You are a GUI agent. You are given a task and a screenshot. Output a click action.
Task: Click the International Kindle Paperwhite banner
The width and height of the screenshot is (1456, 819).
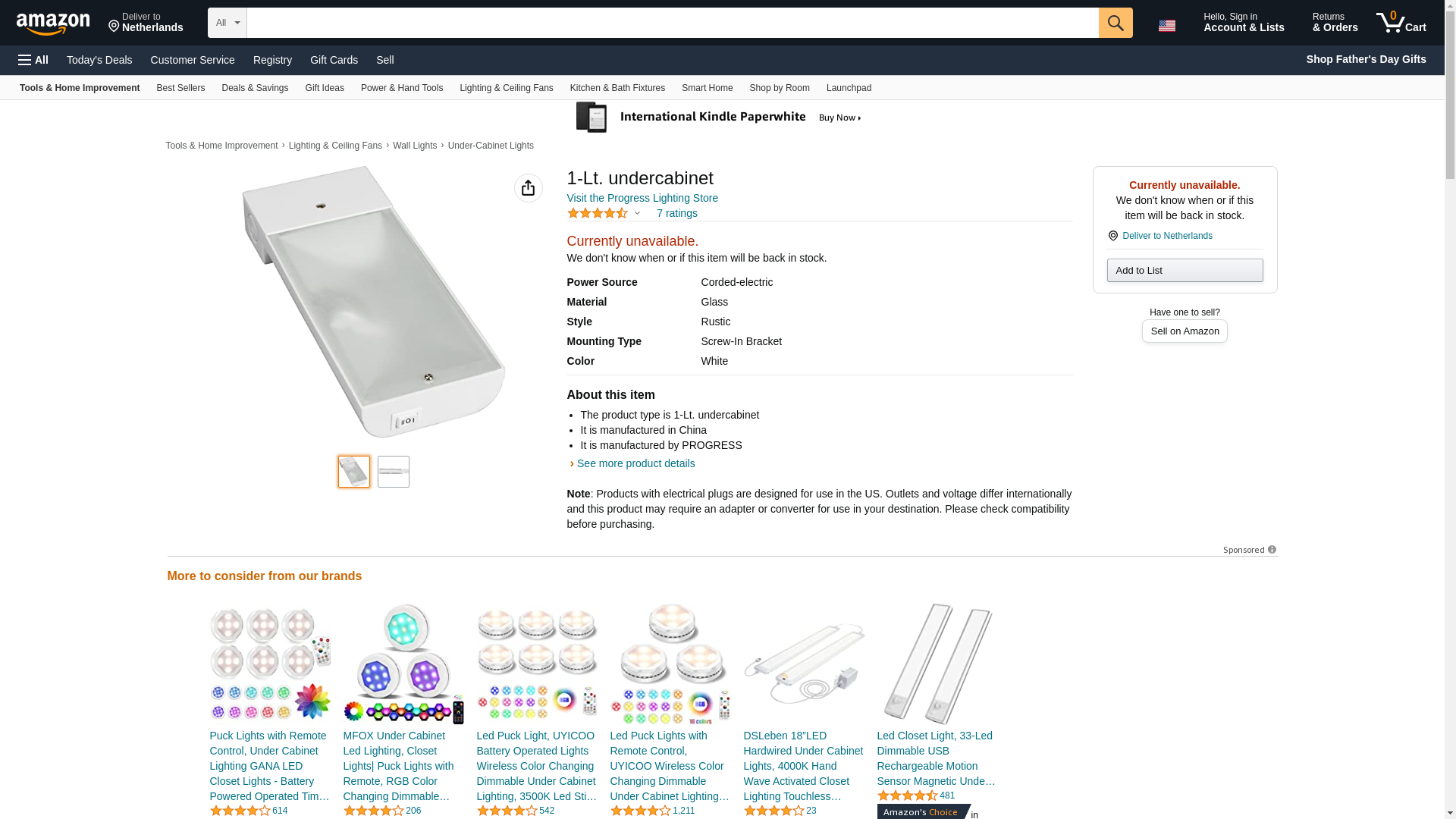pyautogui.click(x=719, y=118)
